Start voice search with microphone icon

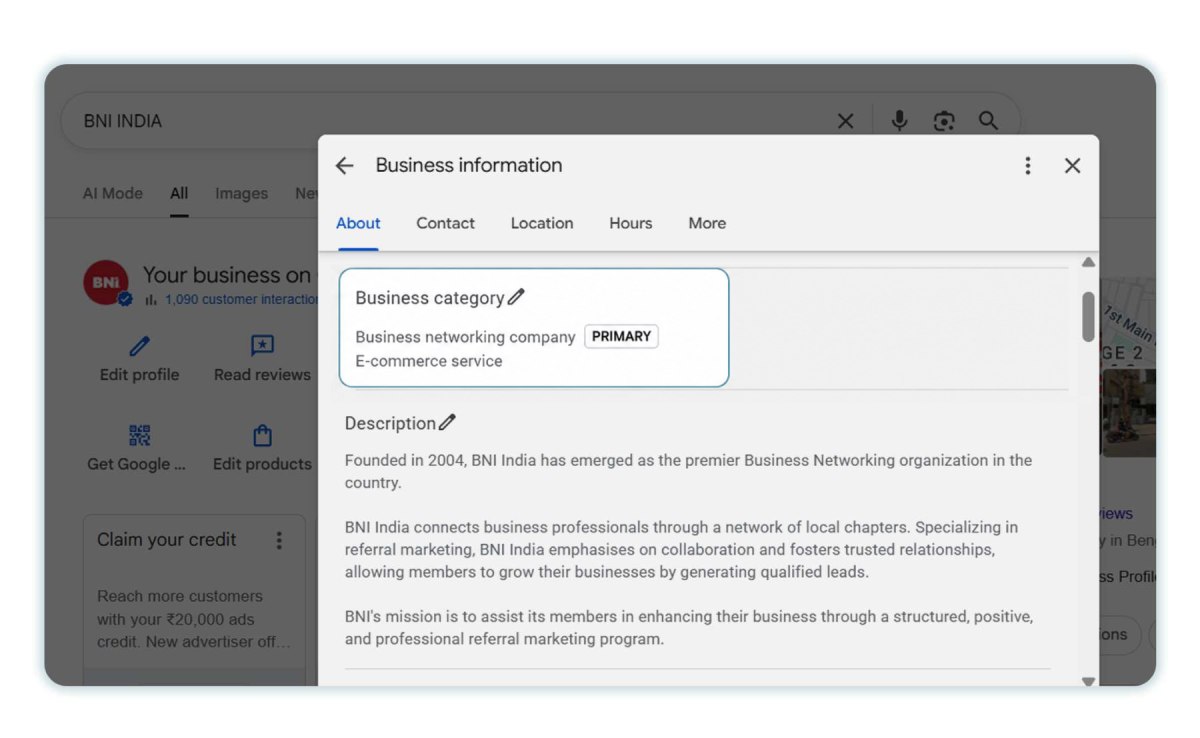coord(900,121)
